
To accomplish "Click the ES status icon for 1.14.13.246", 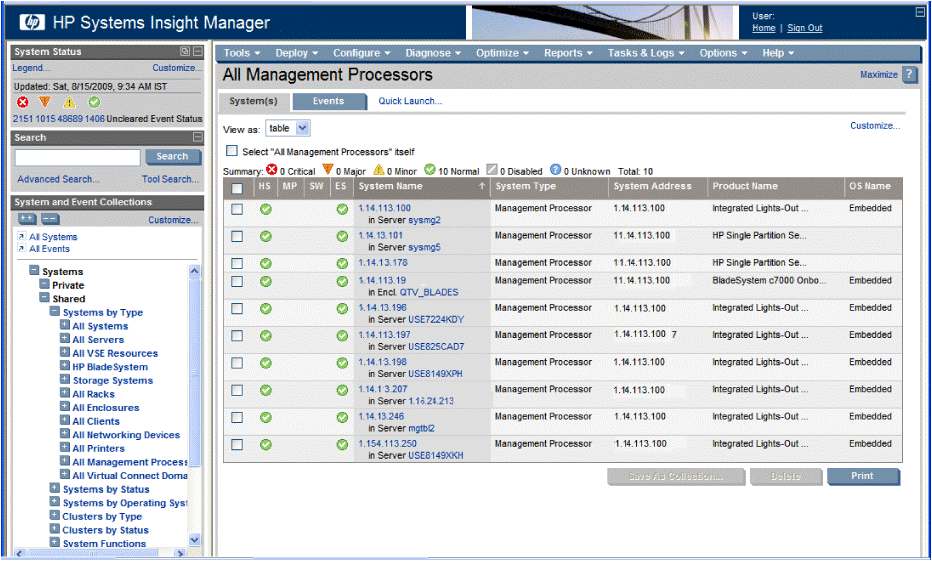I will (x=342, y=418).
